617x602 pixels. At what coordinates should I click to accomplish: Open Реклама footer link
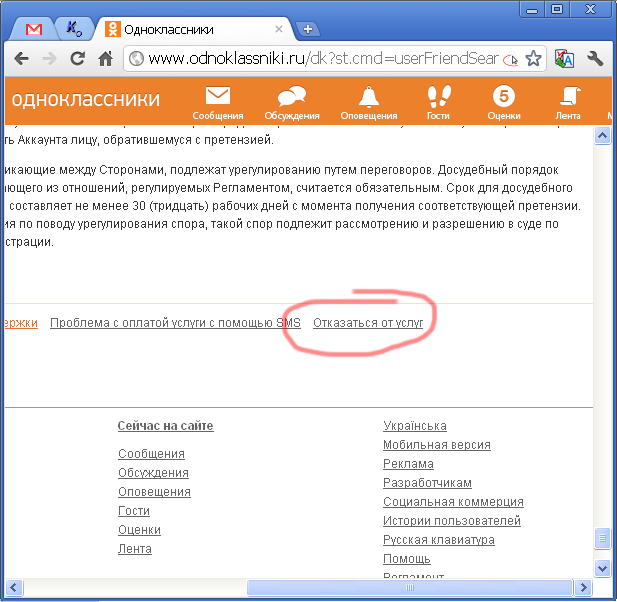(408, 464)
